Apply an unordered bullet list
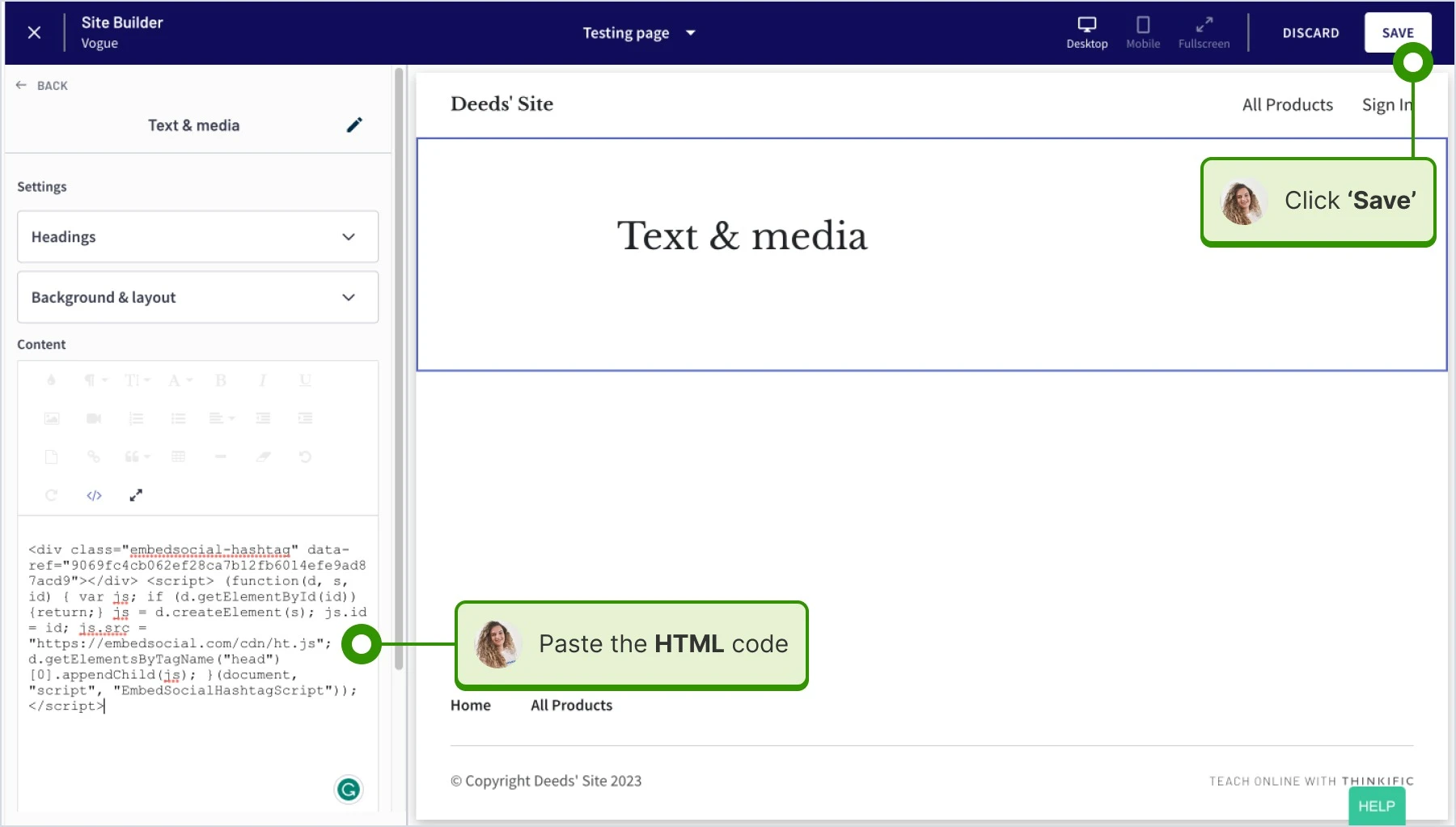1456x827 pixels. click(179, 418)
